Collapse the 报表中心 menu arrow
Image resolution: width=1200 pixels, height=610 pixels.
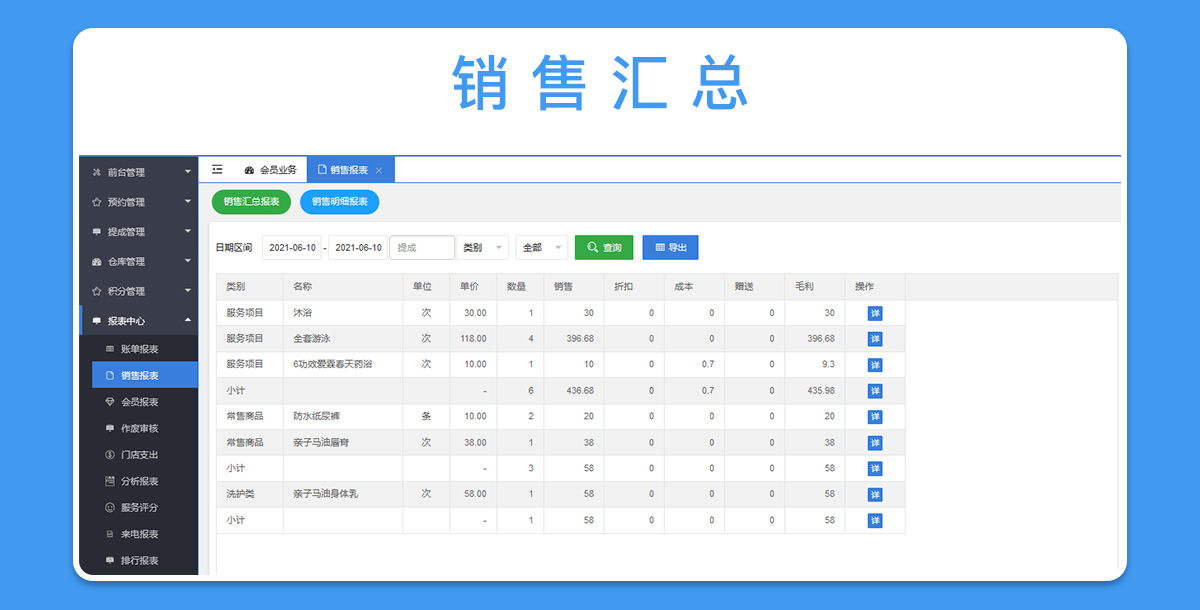[x=188, y=321]
